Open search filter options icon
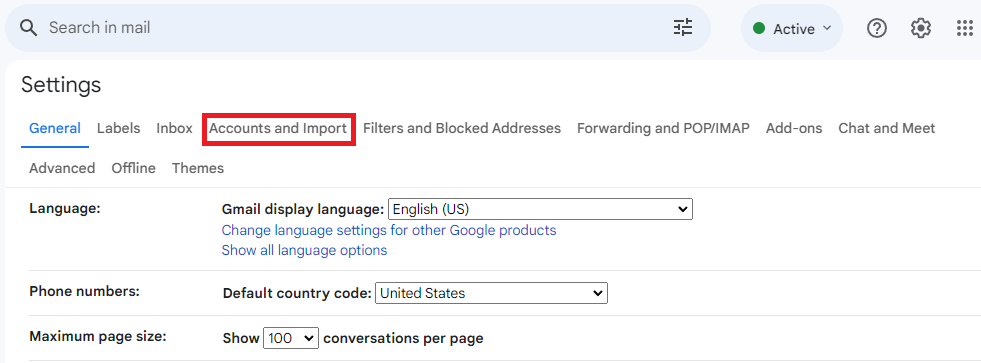This screenshot has height=363, width=981. 683,28
